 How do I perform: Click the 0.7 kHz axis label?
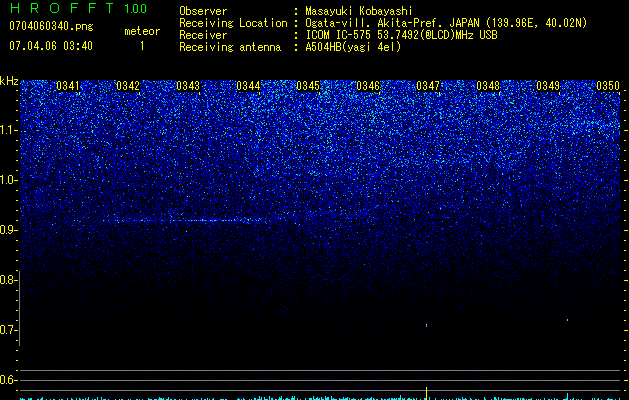[x=9, y=330]
